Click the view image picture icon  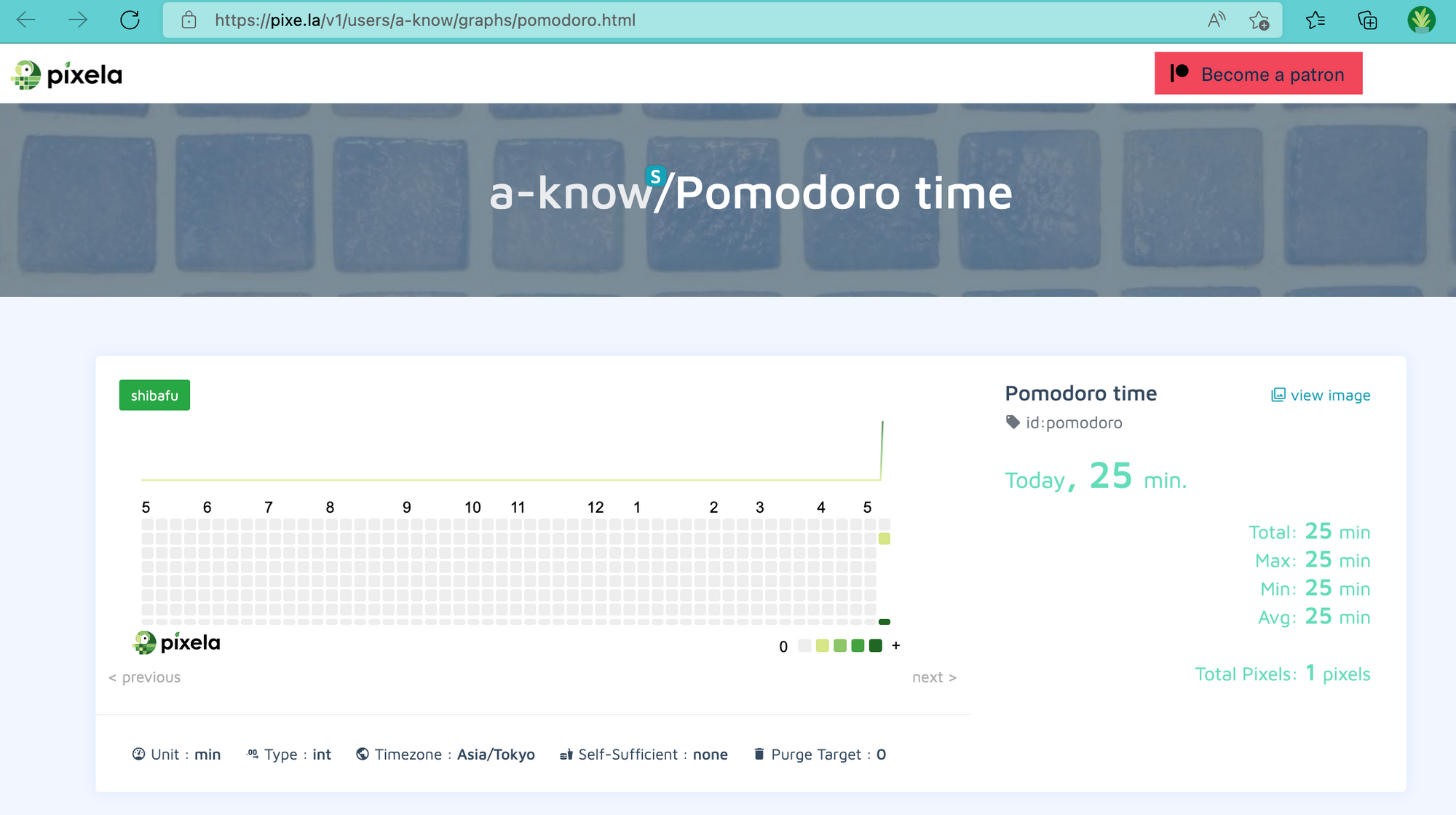1278,395
